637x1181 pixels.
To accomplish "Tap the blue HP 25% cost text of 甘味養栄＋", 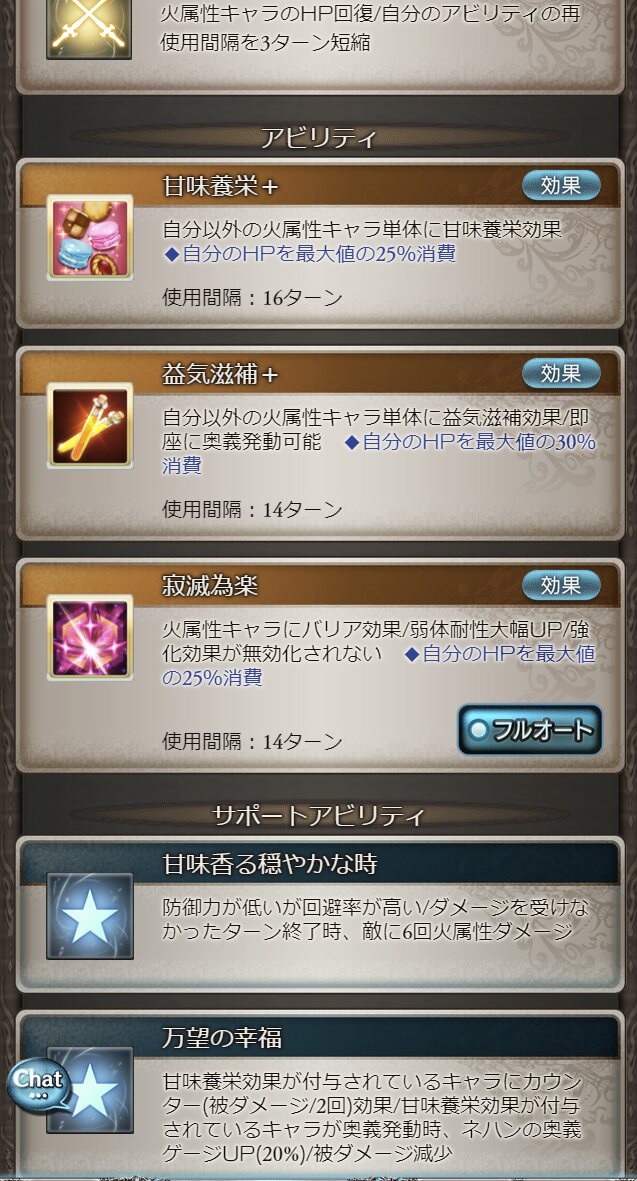I will click(x=309, y=254).
